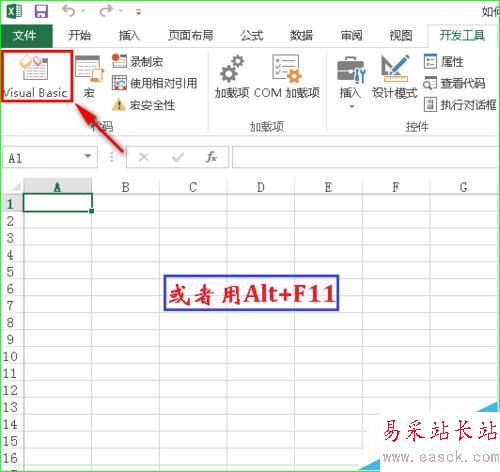Screen dimensions: 500x472
Task: Click cell F12
Action: coord(396,390)
